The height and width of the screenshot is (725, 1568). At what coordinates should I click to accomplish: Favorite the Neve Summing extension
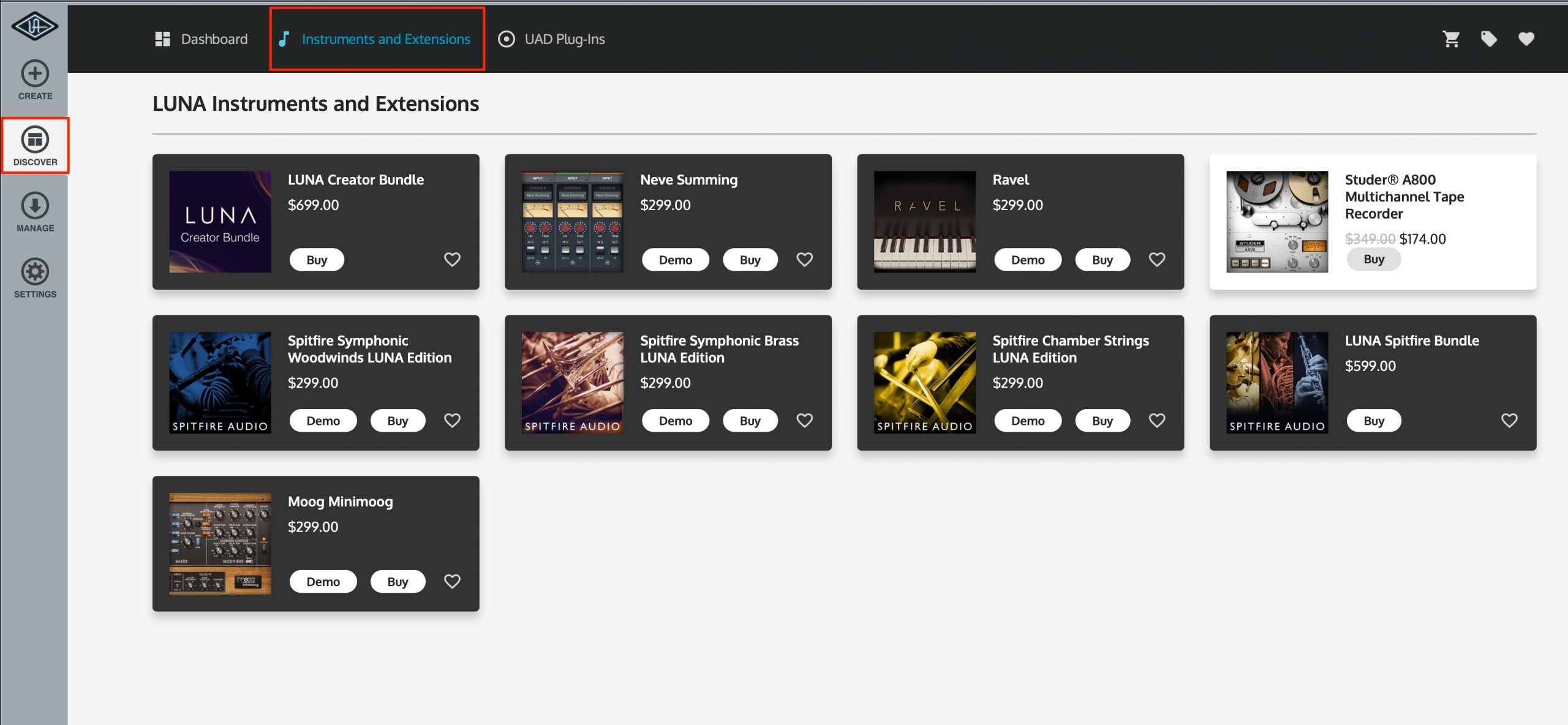pos(804,260)
